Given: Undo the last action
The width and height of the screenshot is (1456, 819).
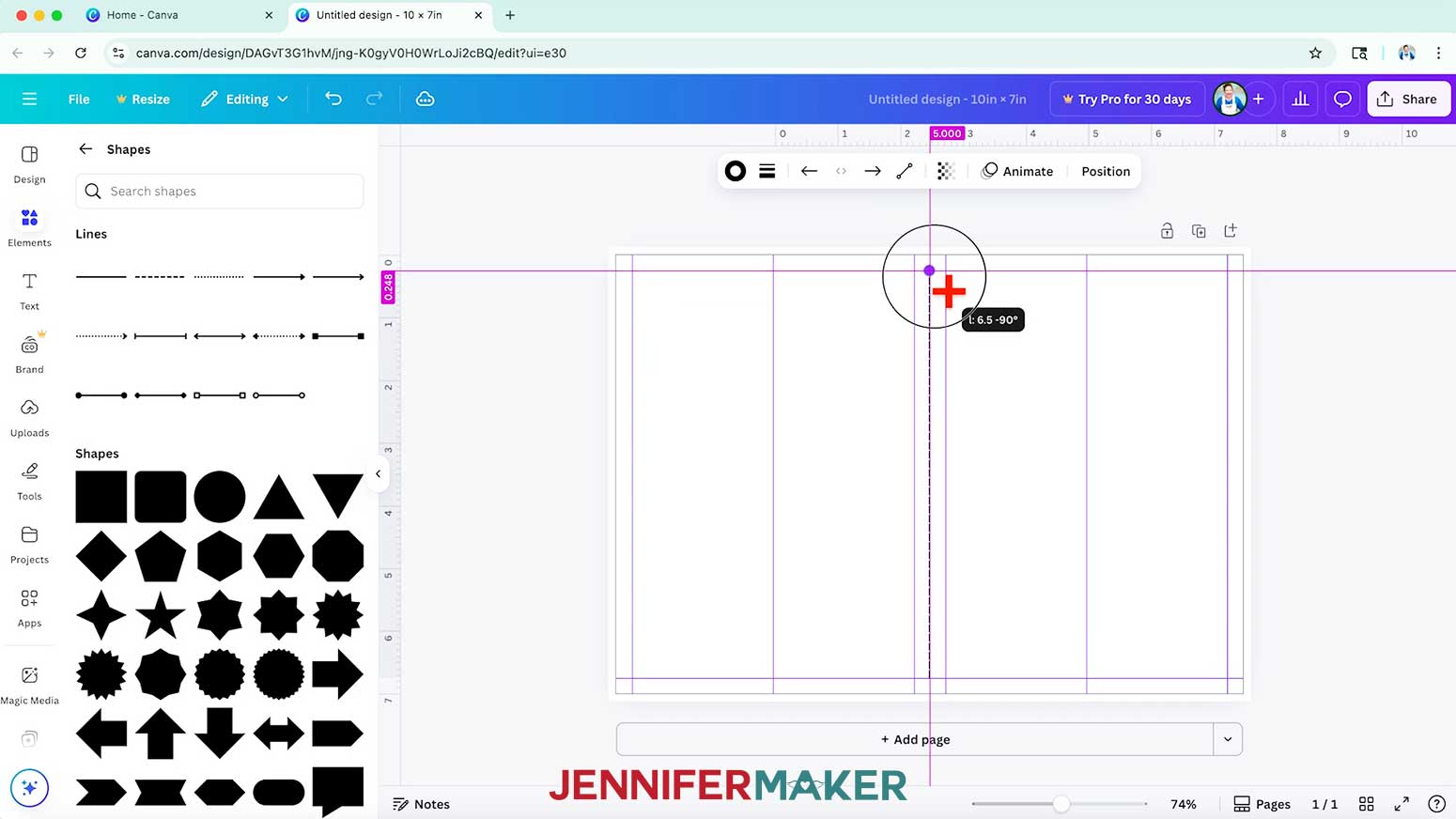Looking at the screenshot, I should point(333,99).
